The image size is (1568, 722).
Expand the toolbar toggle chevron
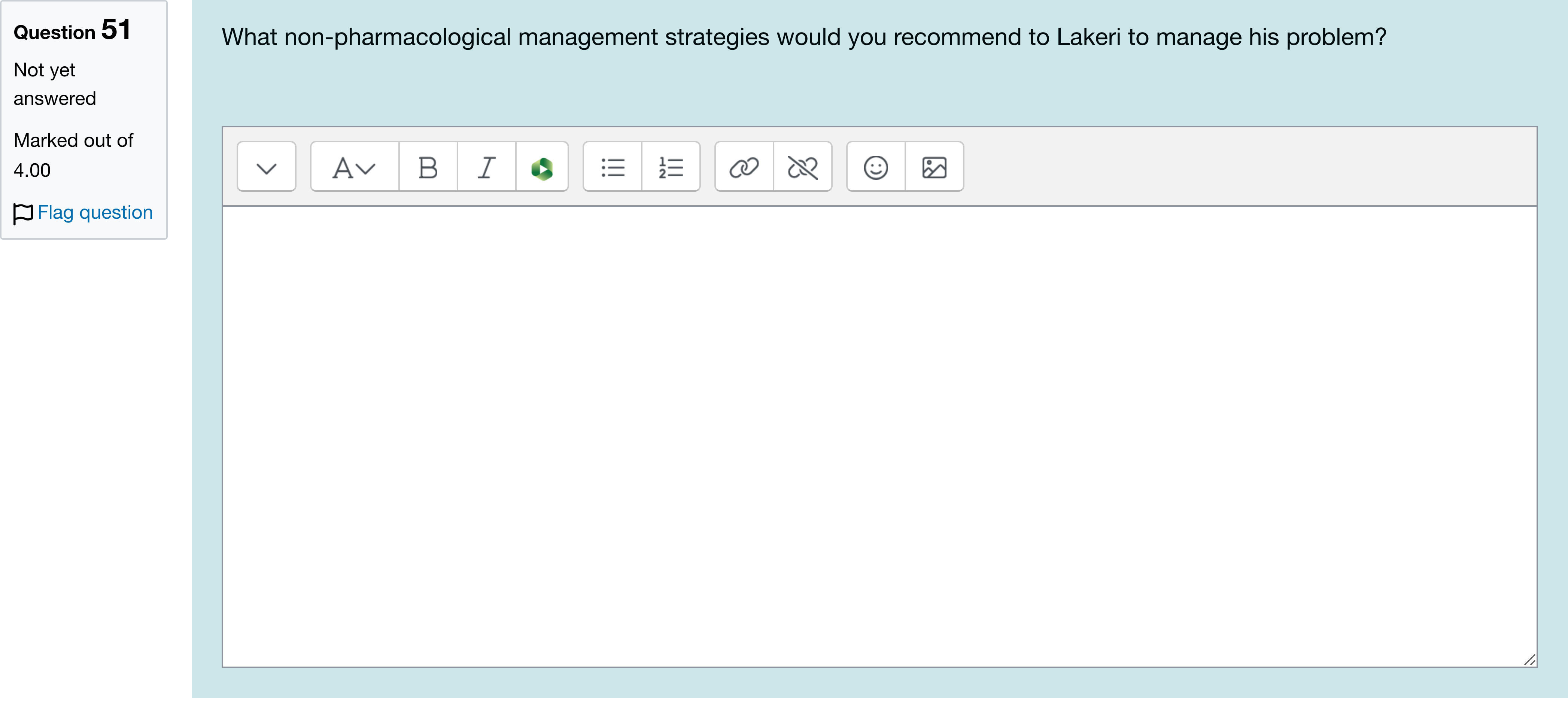pyautogui.click(x=266, y=167)
